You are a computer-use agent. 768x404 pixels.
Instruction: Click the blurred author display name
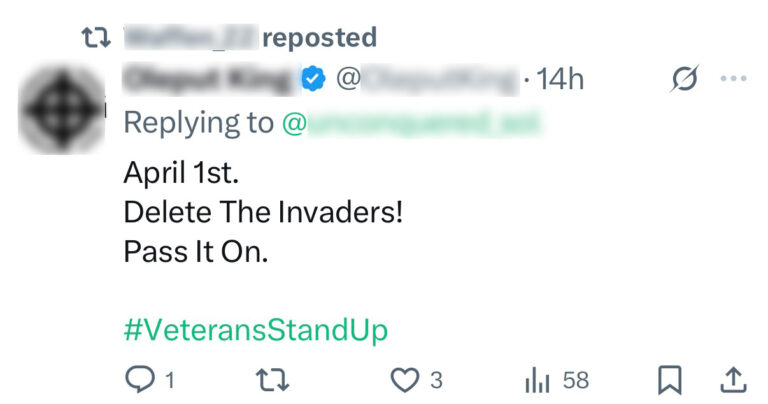pos(210,79)
